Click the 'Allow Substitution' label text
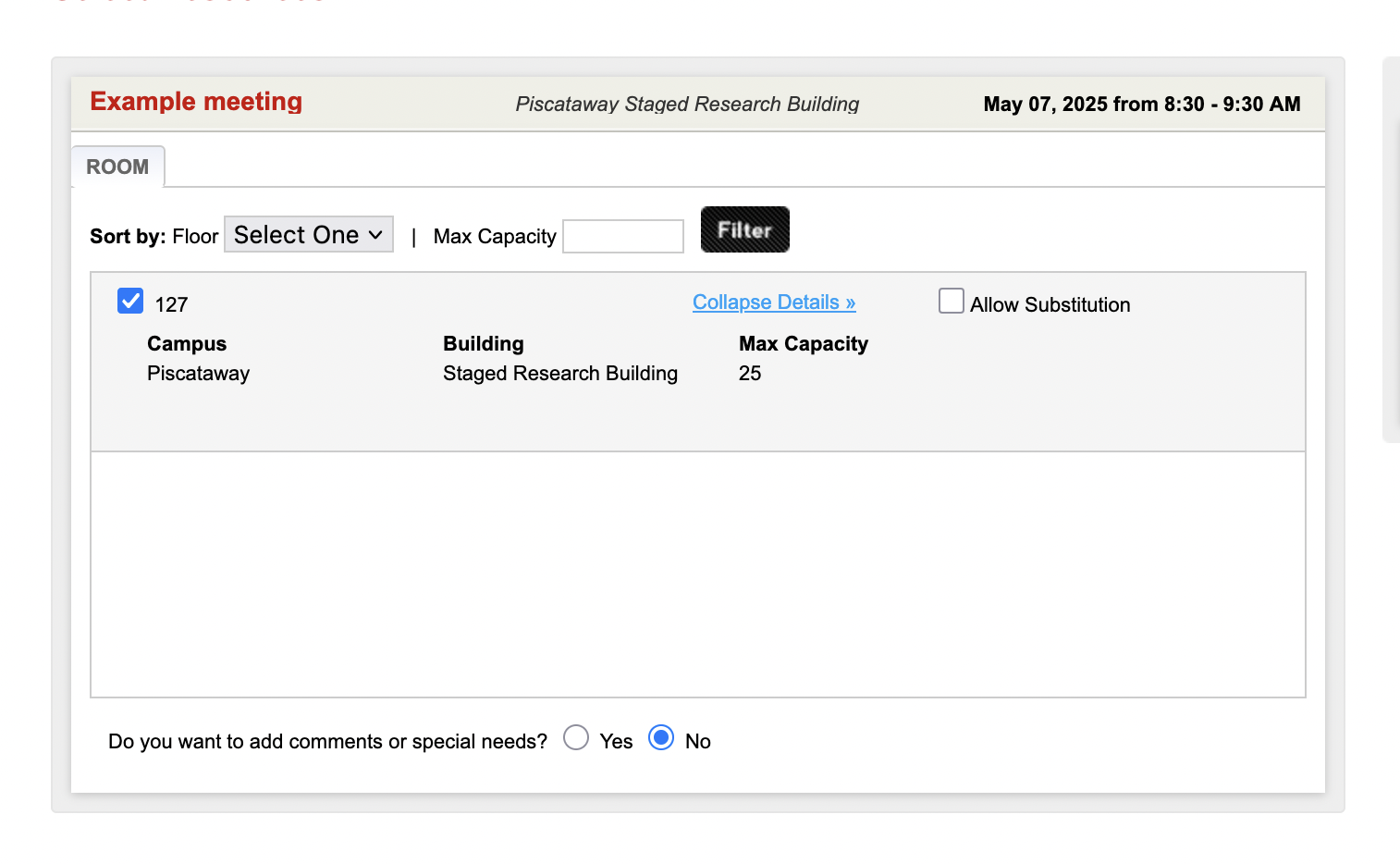1400x864 pixels. (1050, 305)
